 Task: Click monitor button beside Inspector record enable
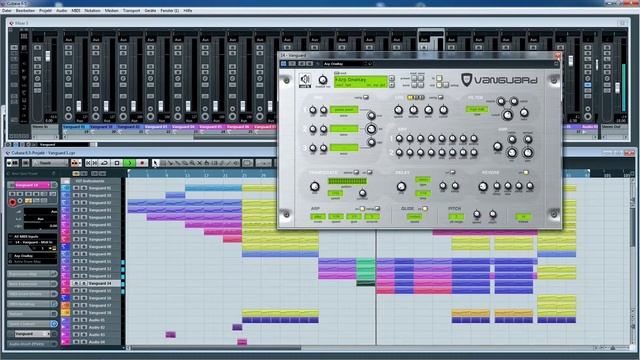(20, 201)
